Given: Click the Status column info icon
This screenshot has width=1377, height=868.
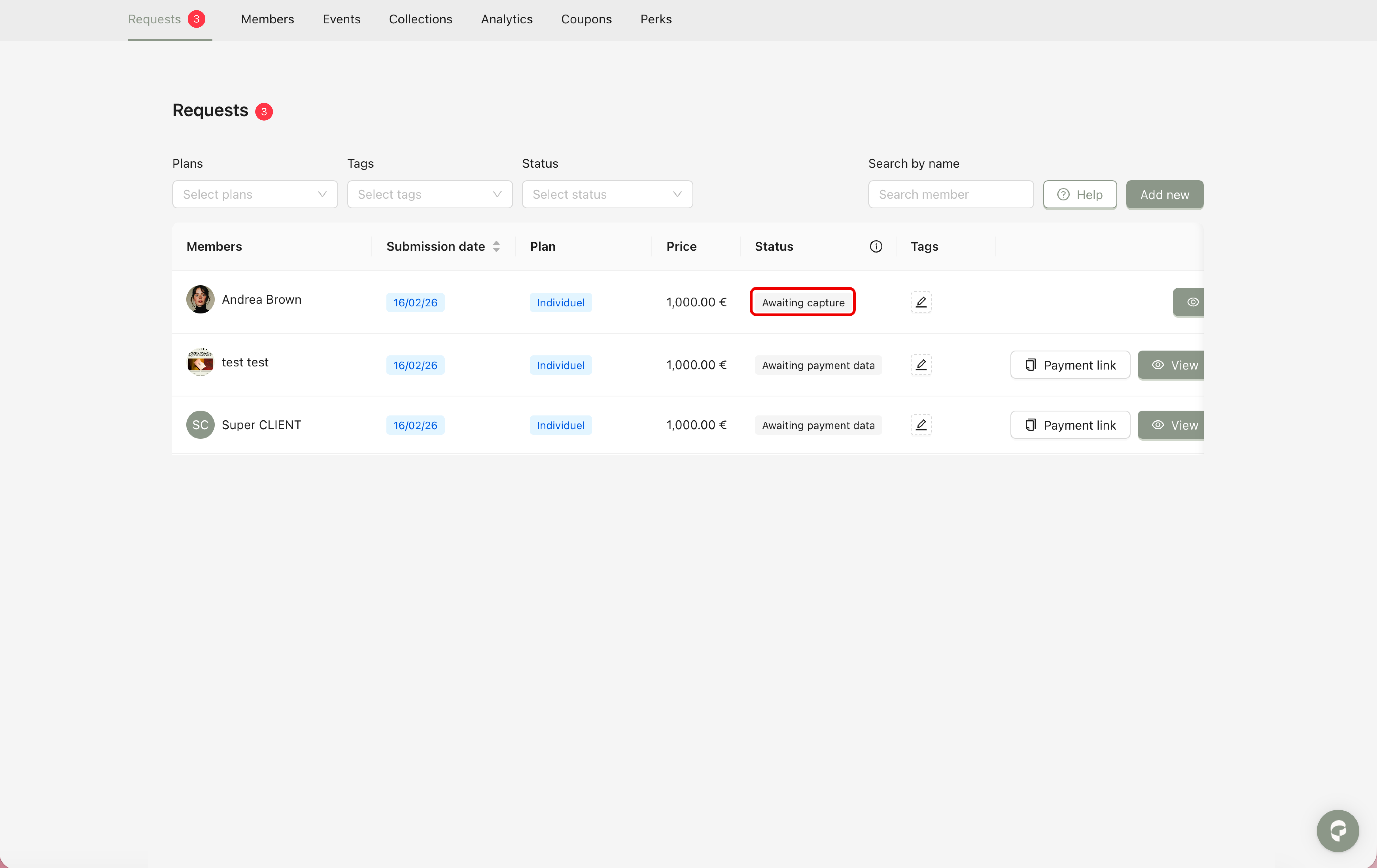Looking at the screenshot, I should click(x=876, y=246).
